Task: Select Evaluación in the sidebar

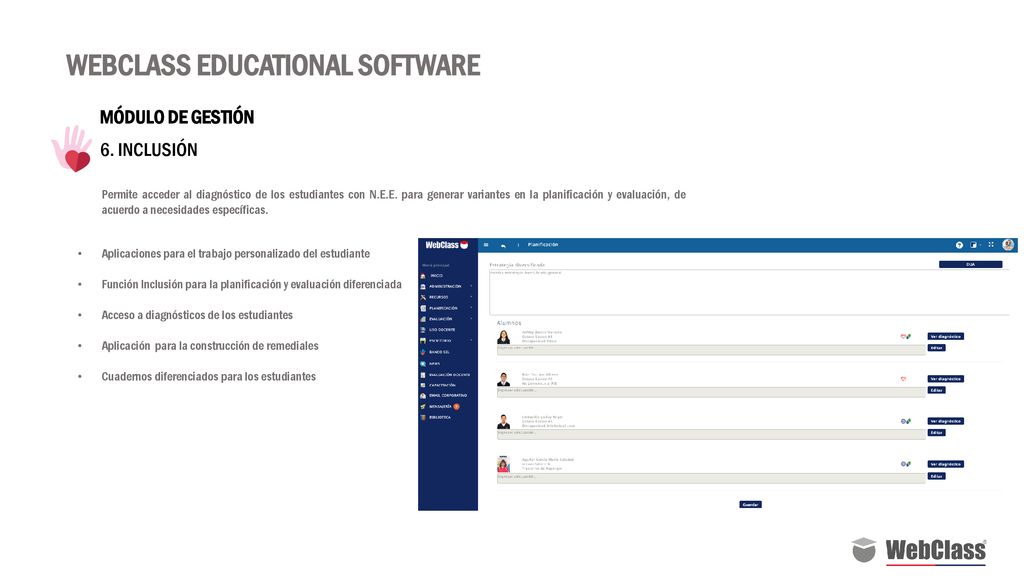Action: click(x=440, y=319)
